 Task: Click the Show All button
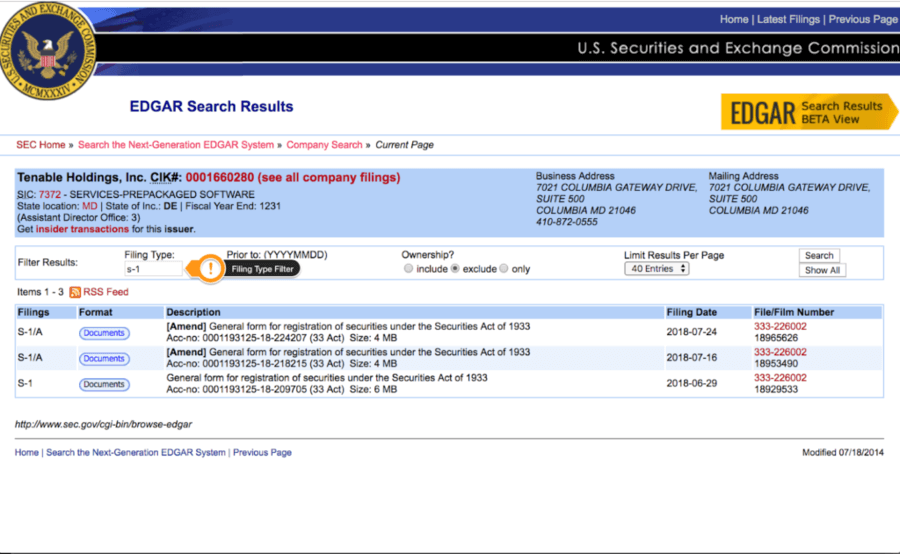coord(822,270)
